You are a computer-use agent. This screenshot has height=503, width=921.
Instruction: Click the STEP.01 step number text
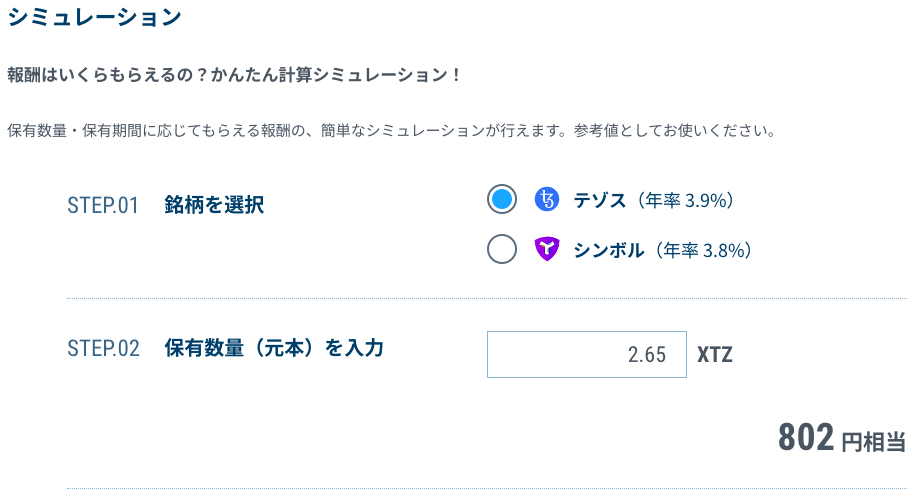click(x=103, y=206)
